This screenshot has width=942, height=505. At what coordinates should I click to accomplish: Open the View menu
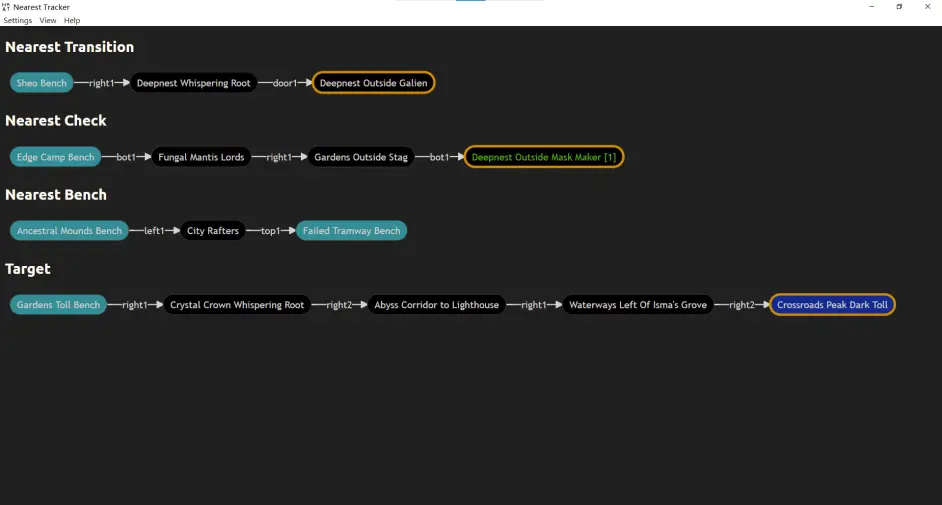(47, 20)
